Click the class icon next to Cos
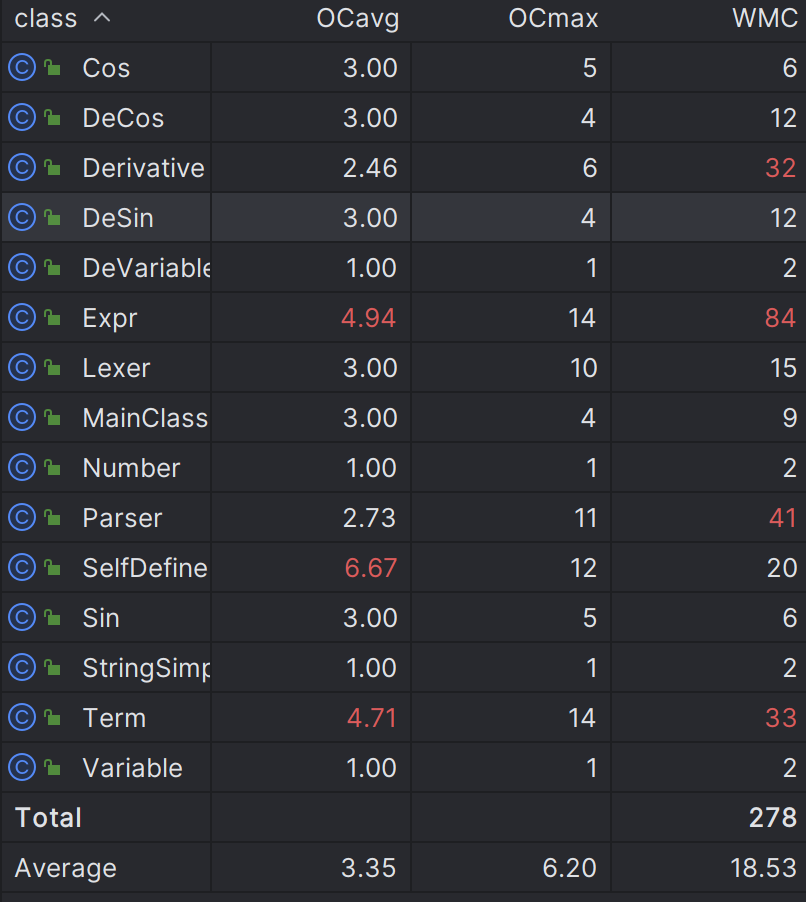 click(x=22, y=67)
